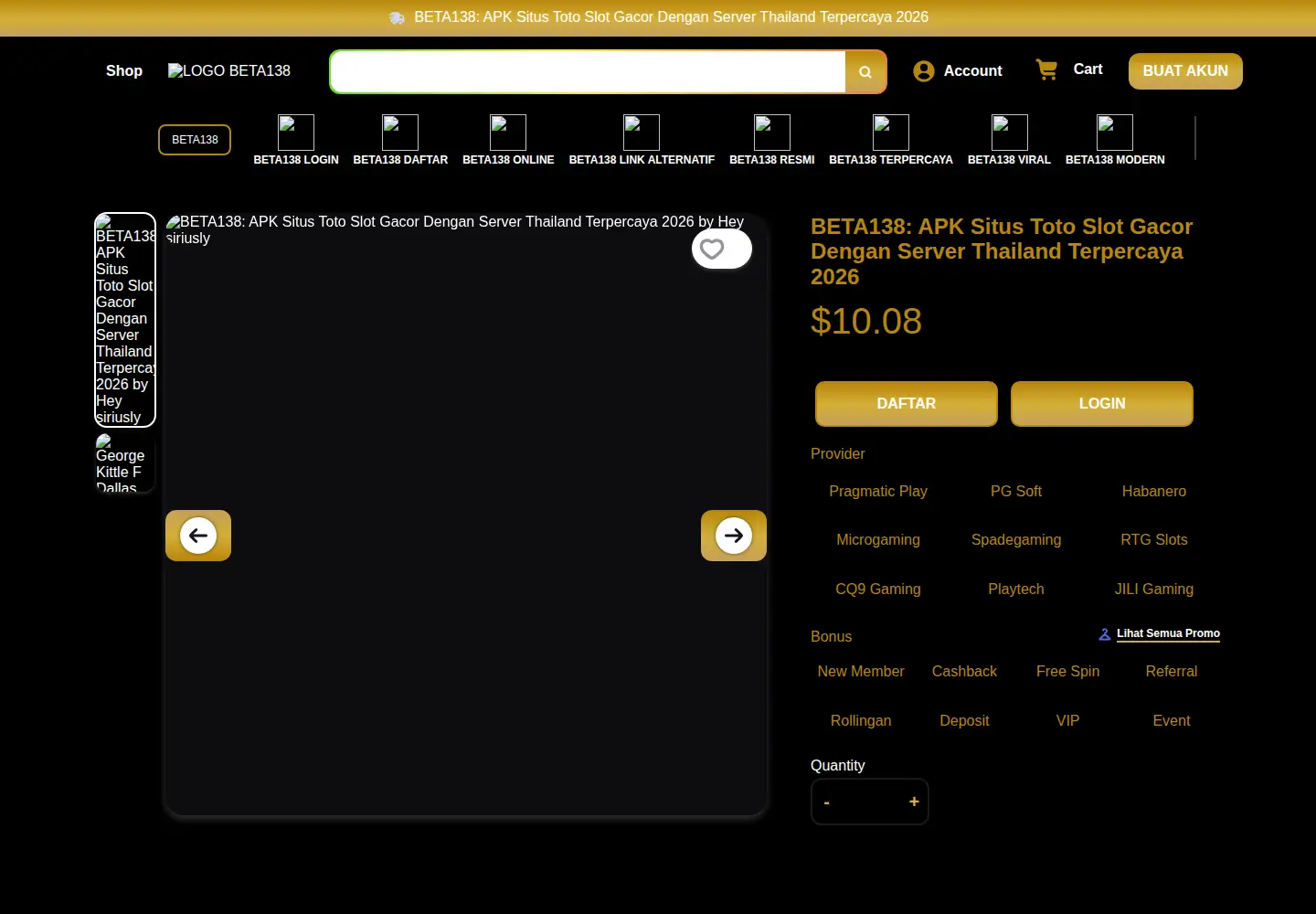Click the BETA138 ONLINE category icon
Screen dimensions: 1316x914
508,133
